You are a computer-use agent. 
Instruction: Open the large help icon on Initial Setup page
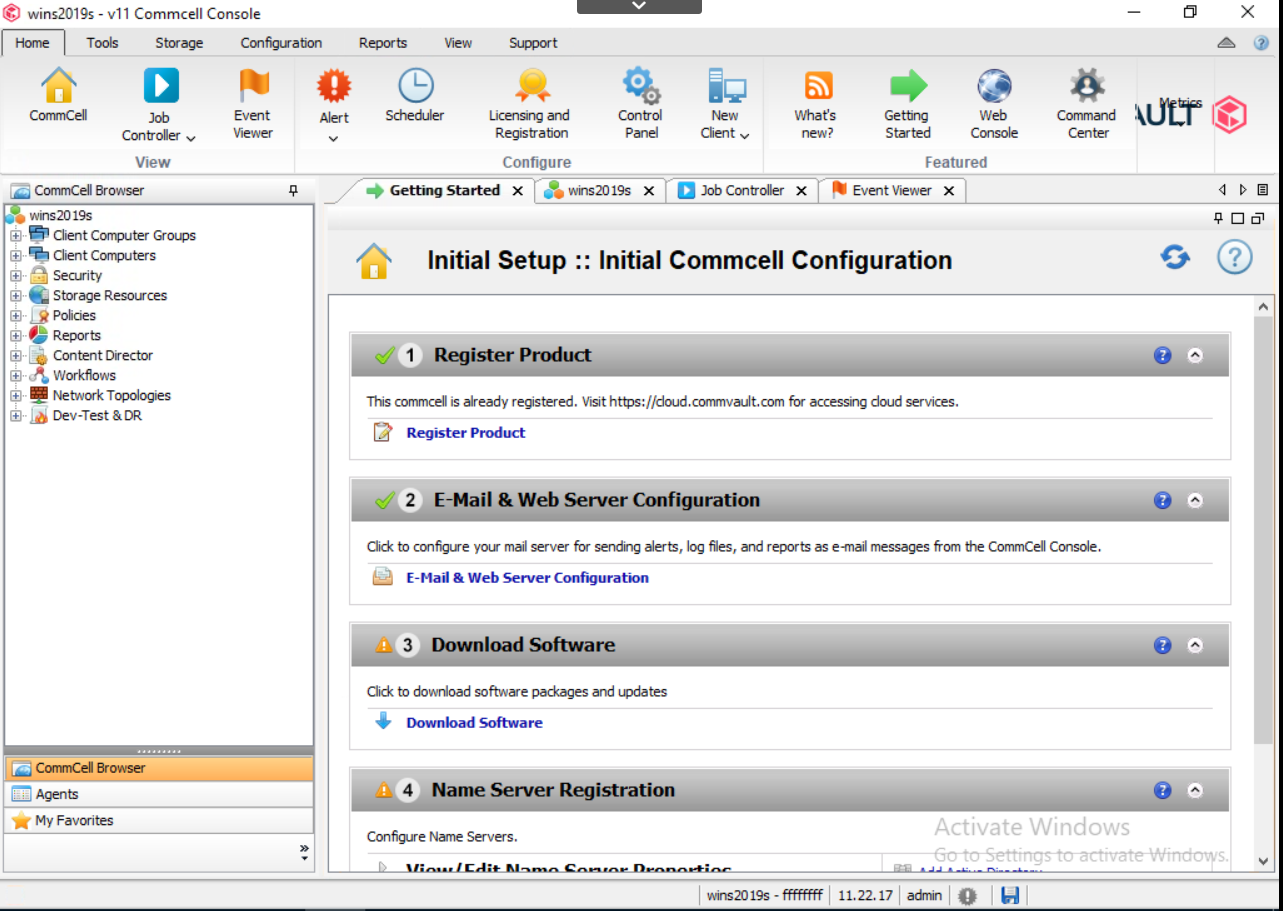point(1235,257)
